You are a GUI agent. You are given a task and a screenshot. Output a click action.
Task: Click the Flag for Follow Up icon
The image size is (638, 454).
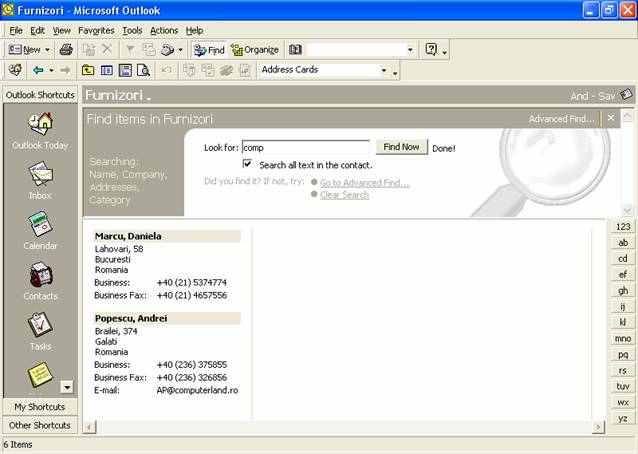(x=130, y=50)
